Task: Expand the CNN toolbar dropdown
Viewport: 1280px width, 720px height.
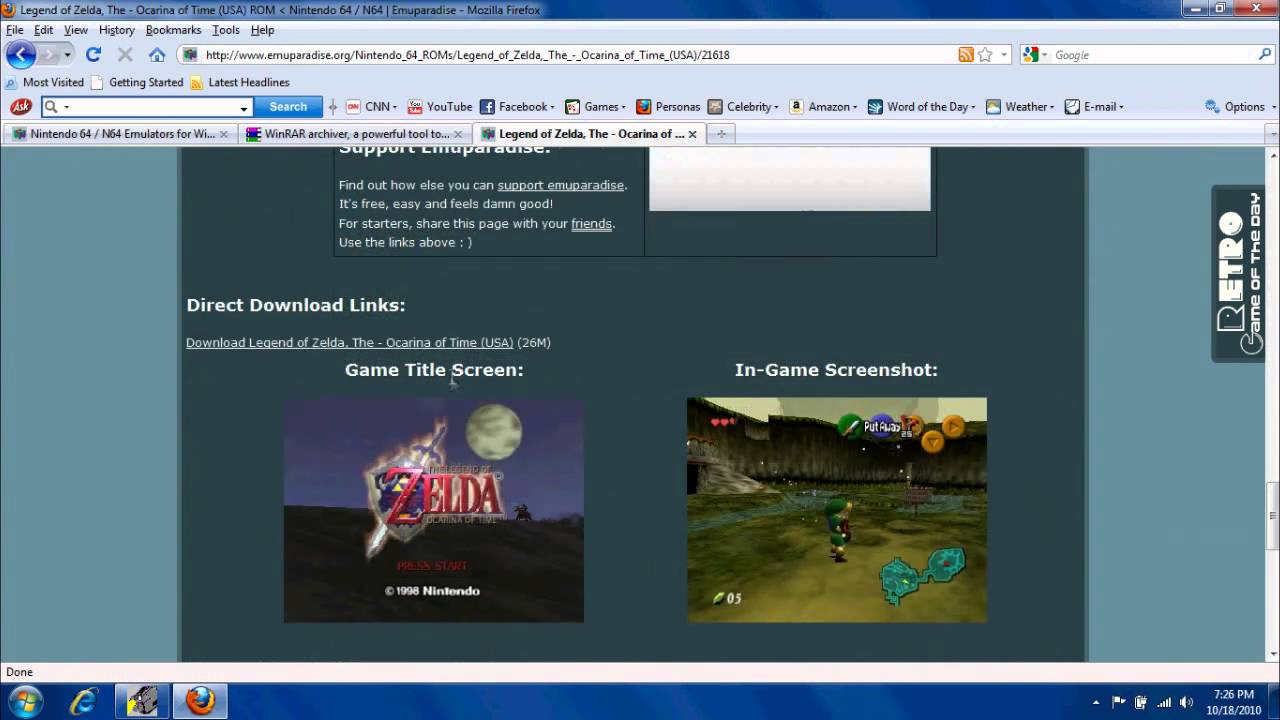Action: [x=395, y=107]
